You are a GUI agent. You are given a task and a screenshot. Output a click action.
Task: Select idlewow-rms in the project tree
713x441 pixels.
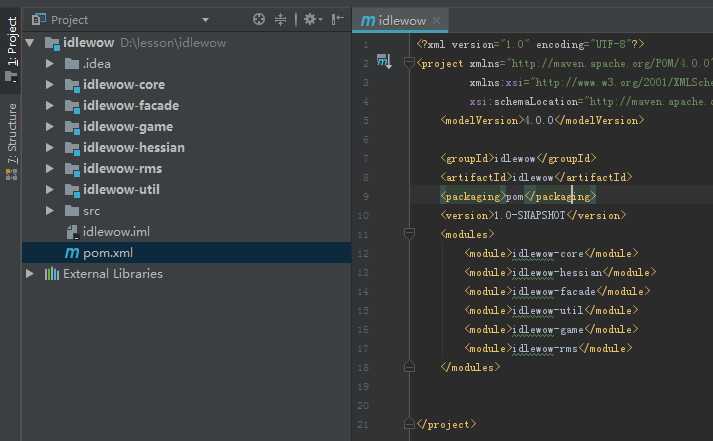tap(122, 169)
